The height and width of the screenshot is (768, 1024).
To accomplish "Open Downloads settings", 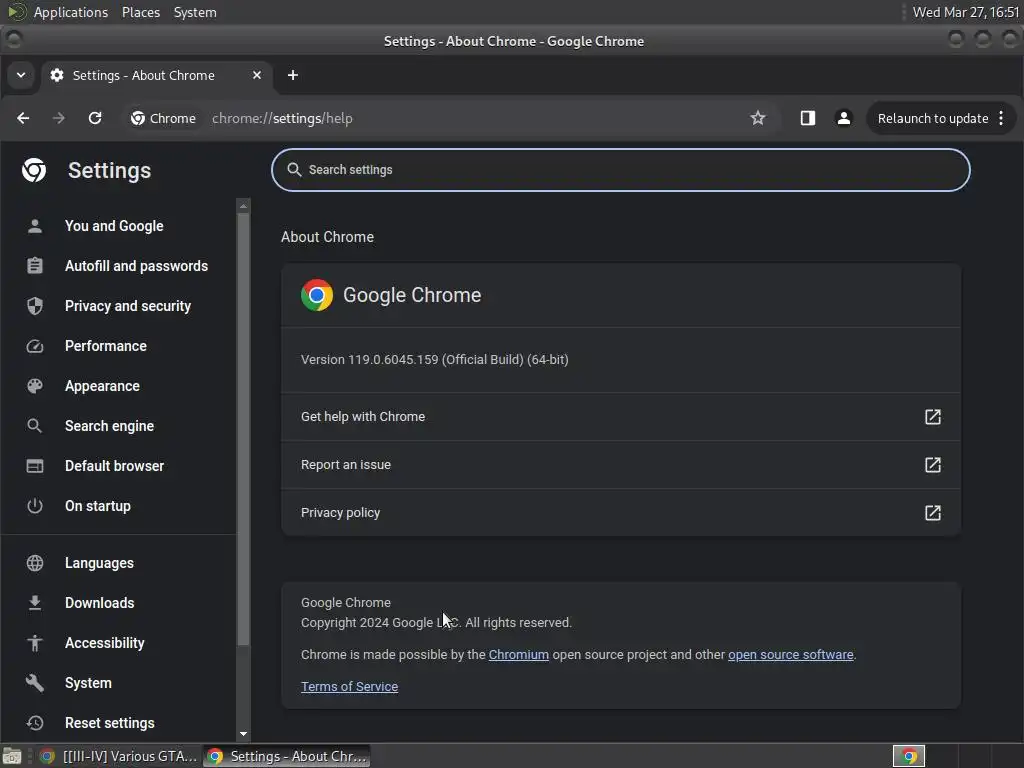I will (x=100, y=603).
